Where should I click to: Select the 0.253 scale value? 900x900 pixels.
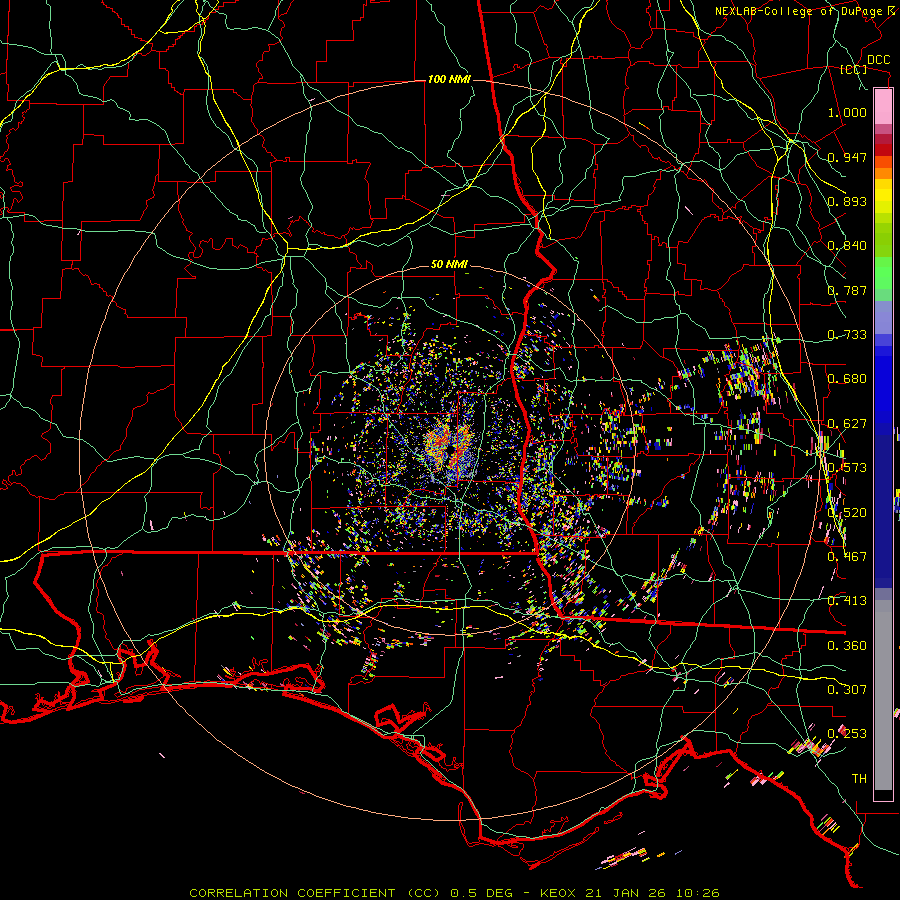(x=847, y=734)
